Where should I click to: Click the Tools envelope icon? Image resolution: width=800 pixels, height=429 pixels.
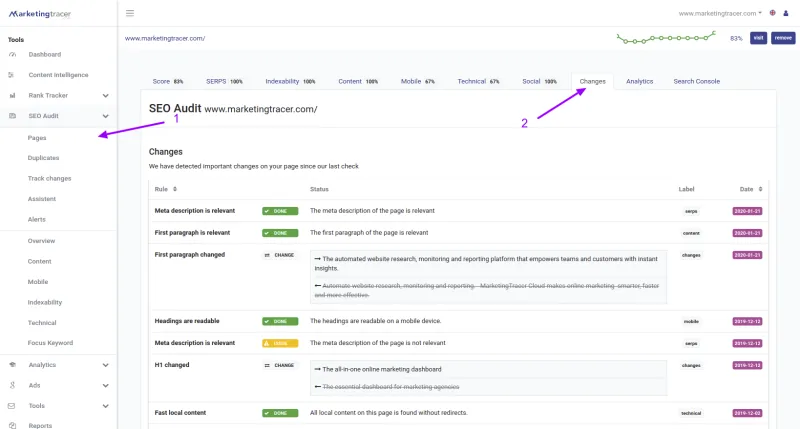[x=11, y=406]
